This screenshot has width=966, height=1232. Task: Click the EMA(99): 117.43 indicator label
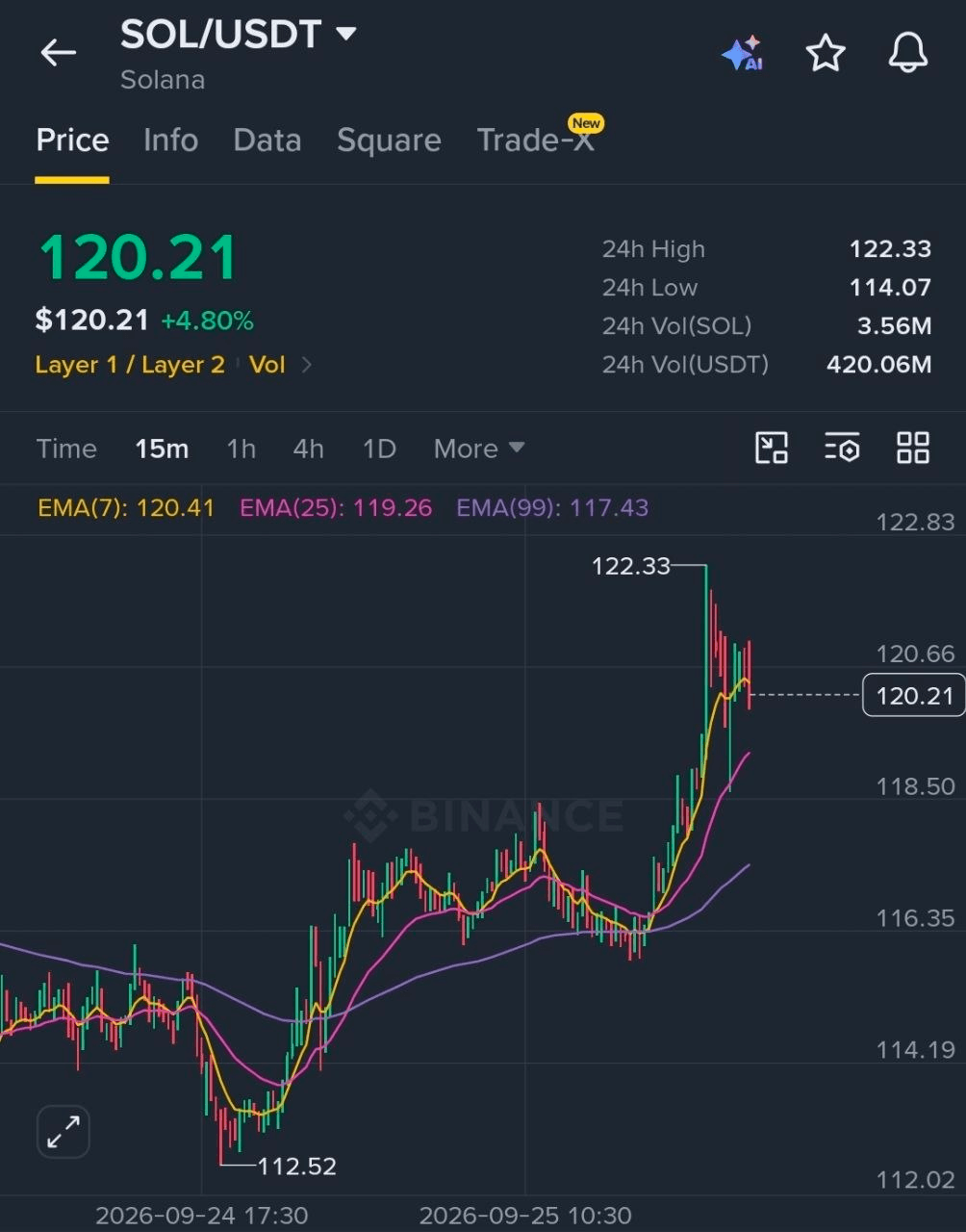coord(552,507)
